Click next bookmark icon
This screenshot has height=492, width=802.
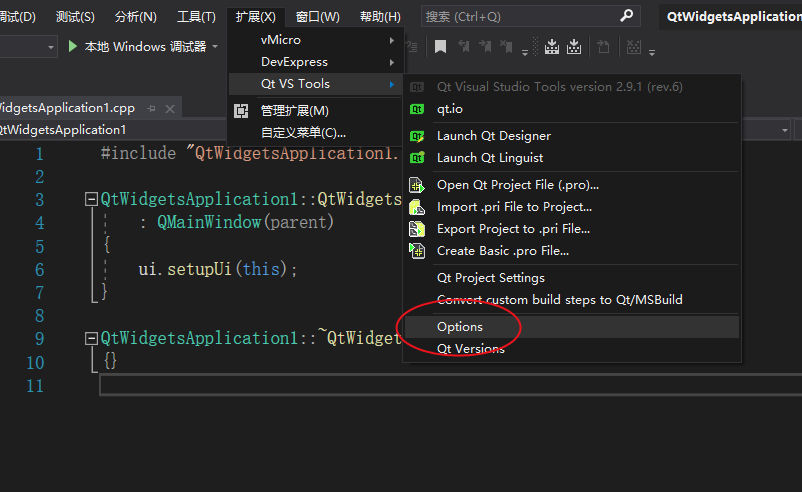pos(485,47)
